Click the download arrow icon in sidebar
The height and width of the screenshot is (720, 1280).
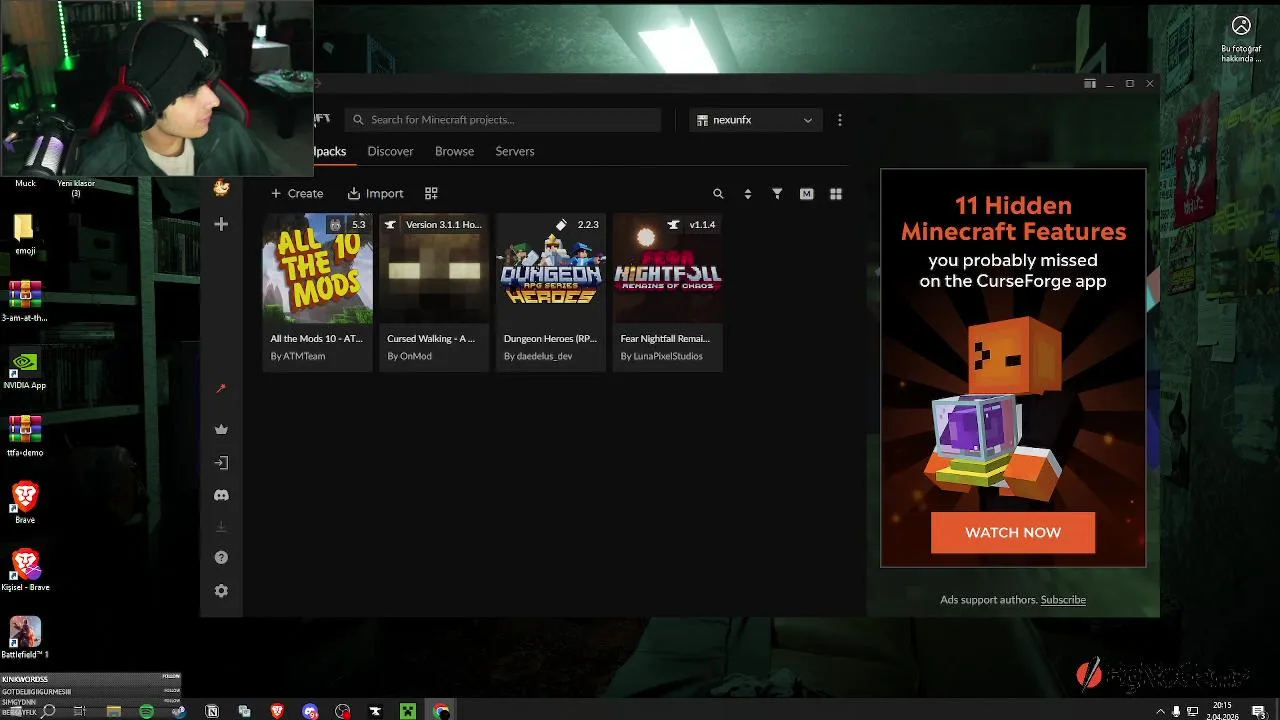pyautogui.click(x=221, y=526)
